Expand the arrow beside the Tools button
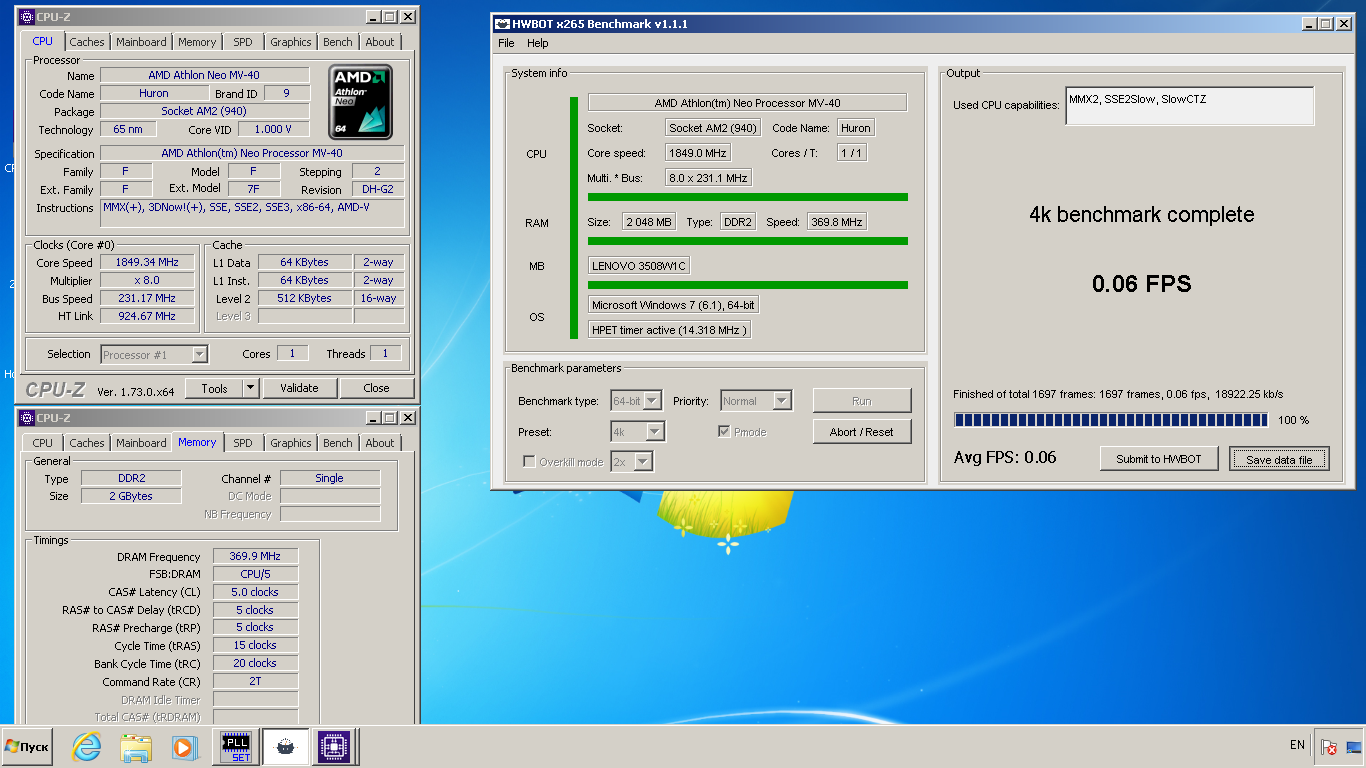 pos(250,388)
